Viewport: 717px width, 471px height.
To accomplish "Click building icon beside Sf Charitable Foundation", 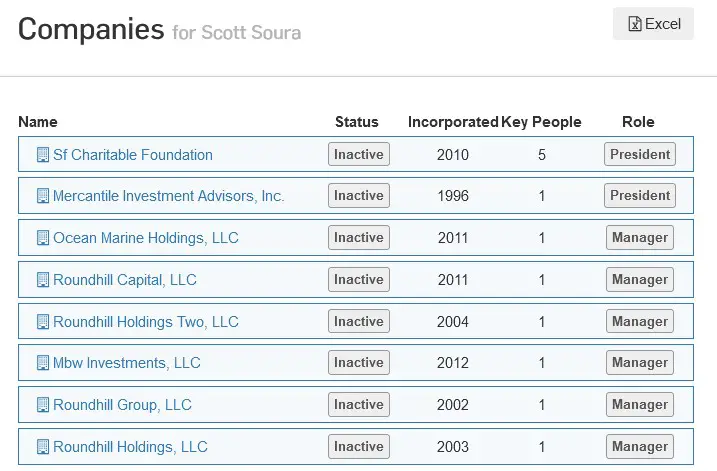I will point(43,155).
